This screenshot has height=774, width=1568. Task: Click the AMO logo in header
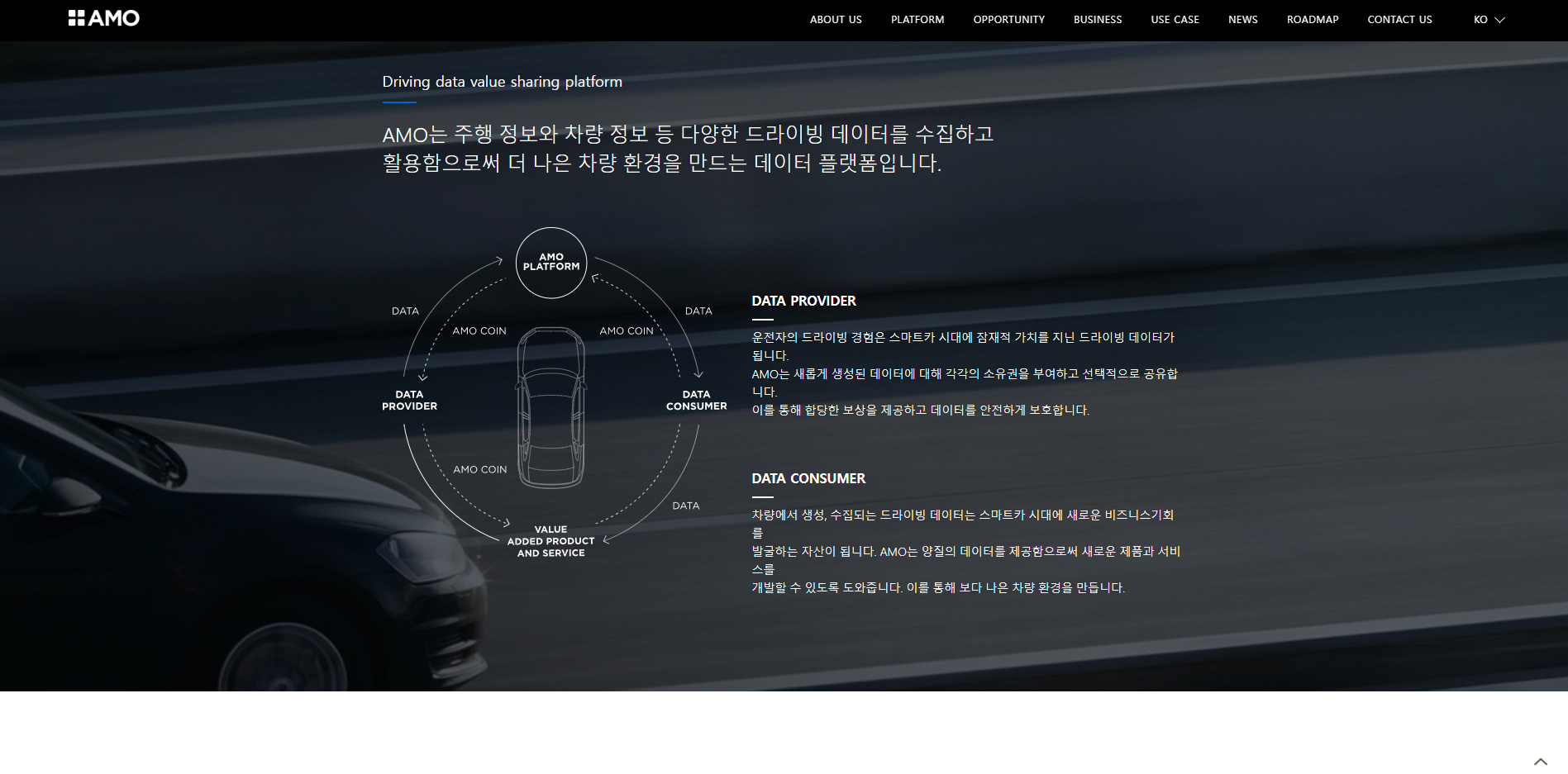point(104,18)
